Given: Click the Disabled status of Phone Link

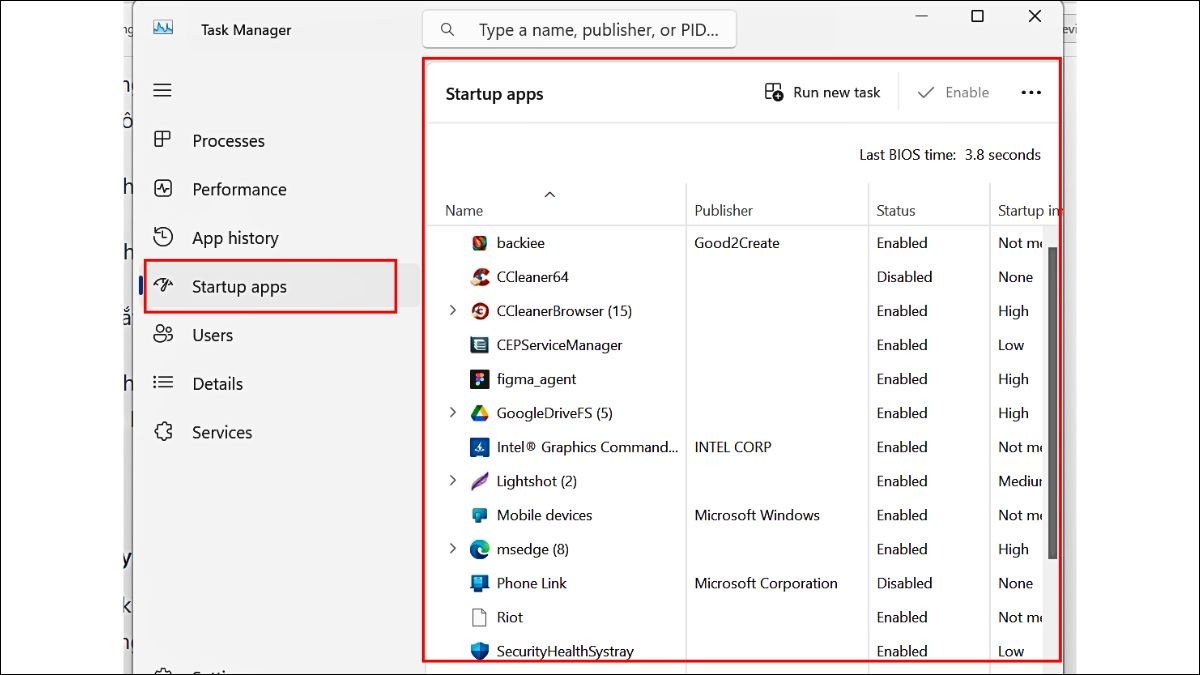Looking at the screenshot, I should (x=904, y=582).
